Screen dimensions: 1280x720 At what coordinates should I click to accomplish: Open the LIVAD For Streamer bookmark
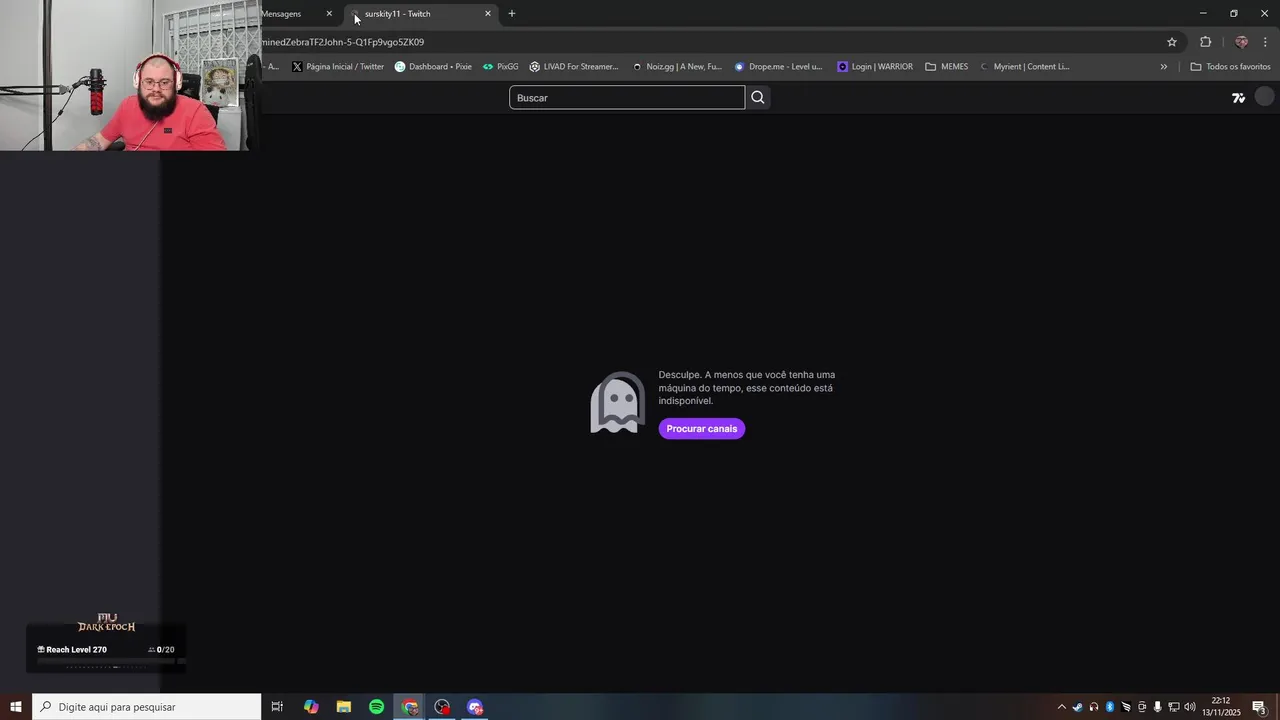coord(574,67)
